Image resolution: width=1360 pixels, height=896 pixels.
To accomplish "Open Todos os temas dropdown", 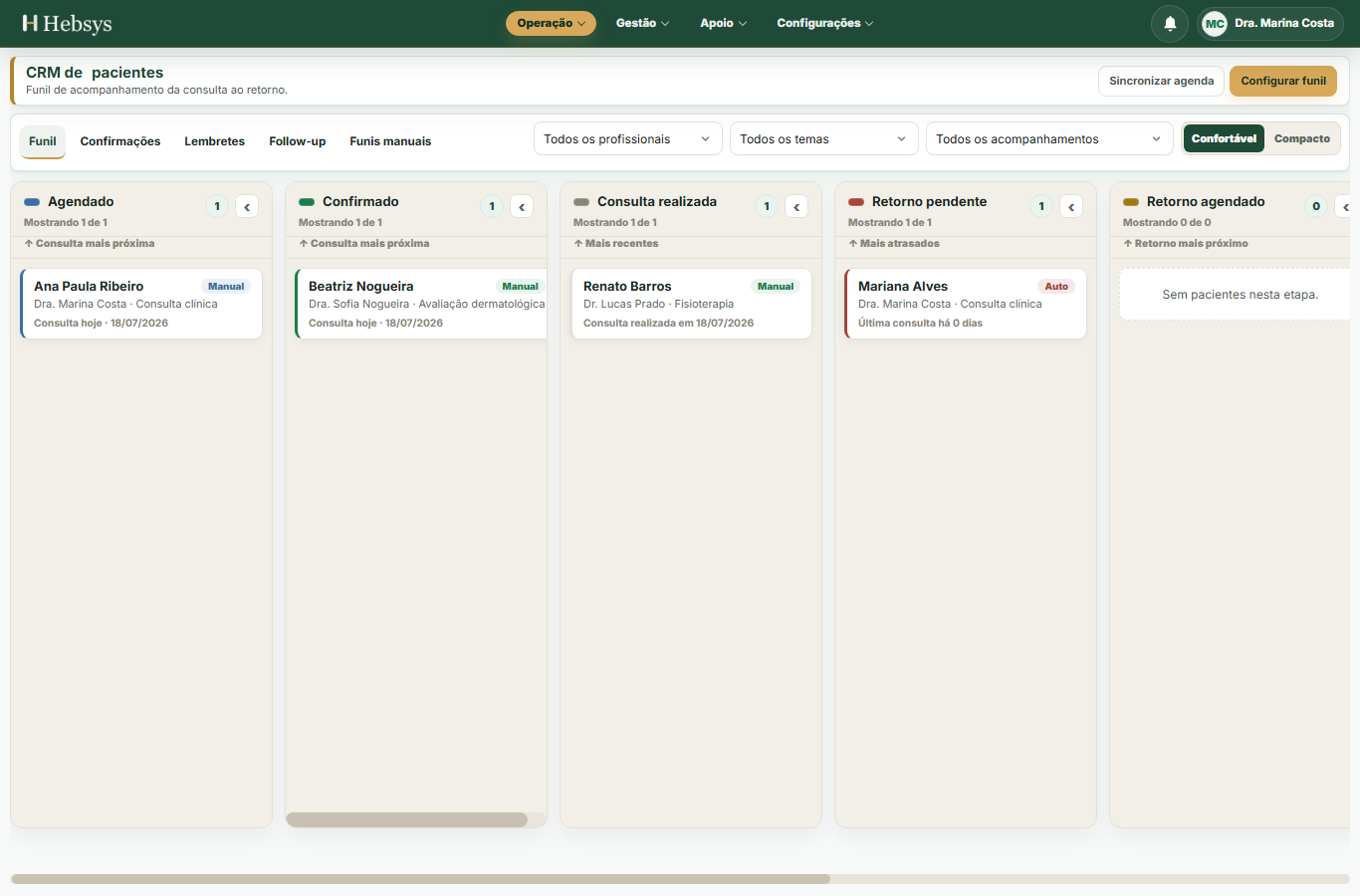I will click(x=824, y=139).
